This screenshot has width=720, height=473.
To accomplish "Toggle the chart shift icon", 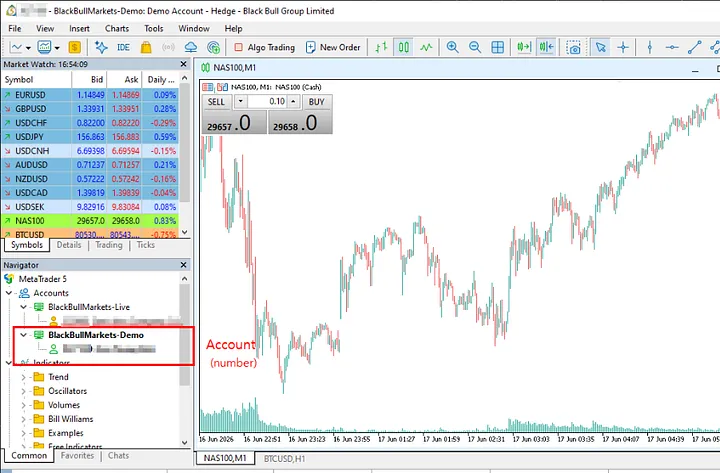I will [x=546, y=47].
